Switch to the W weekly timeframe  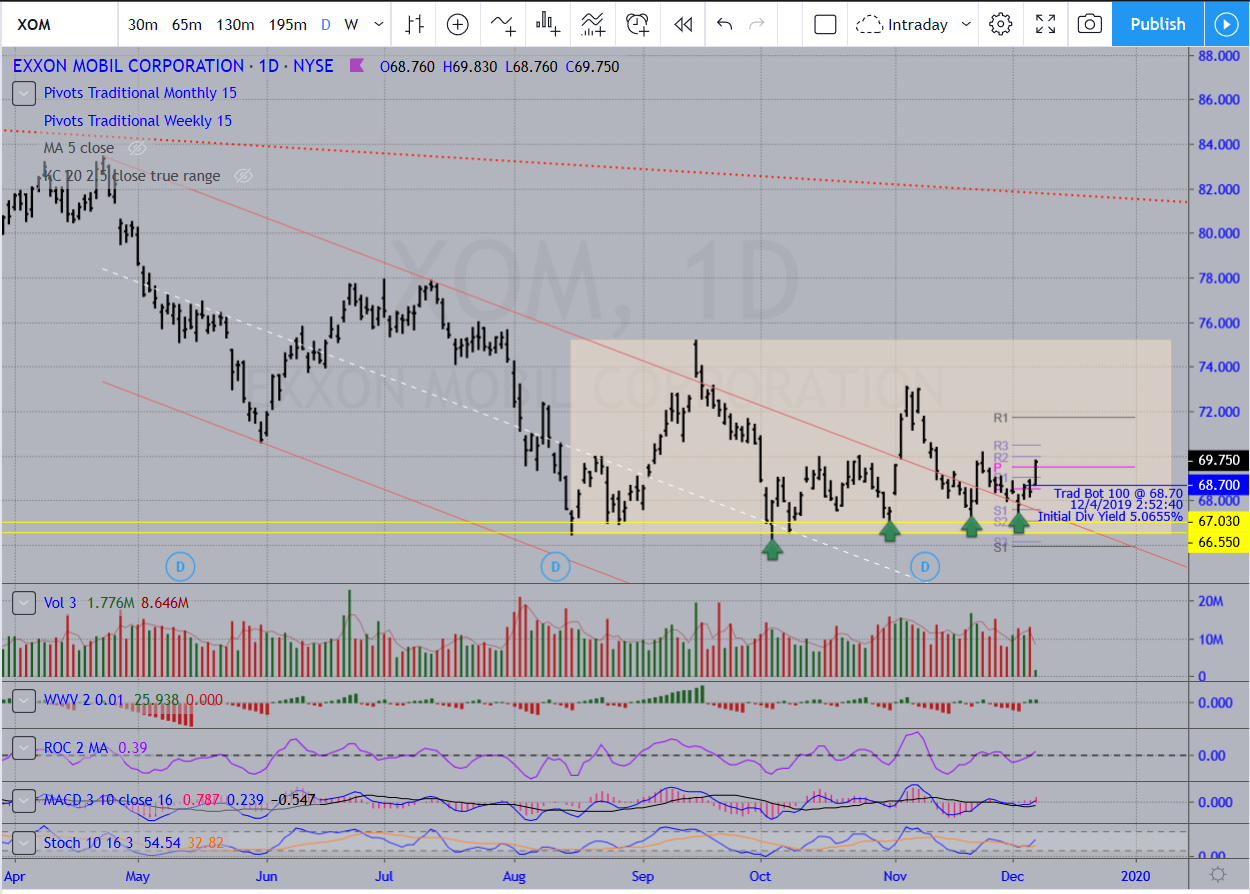pyautogui.click(x=351, y=24)
